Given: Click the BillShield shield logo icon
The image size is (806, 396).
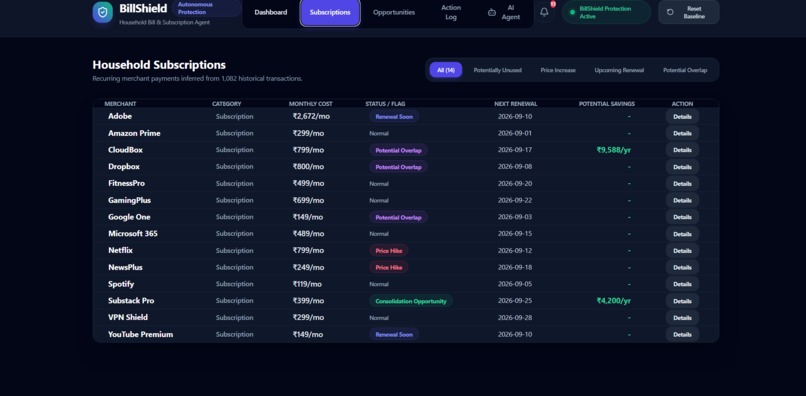Looking at the screenshot, I should pyautogui.click(x=103, y=12).
